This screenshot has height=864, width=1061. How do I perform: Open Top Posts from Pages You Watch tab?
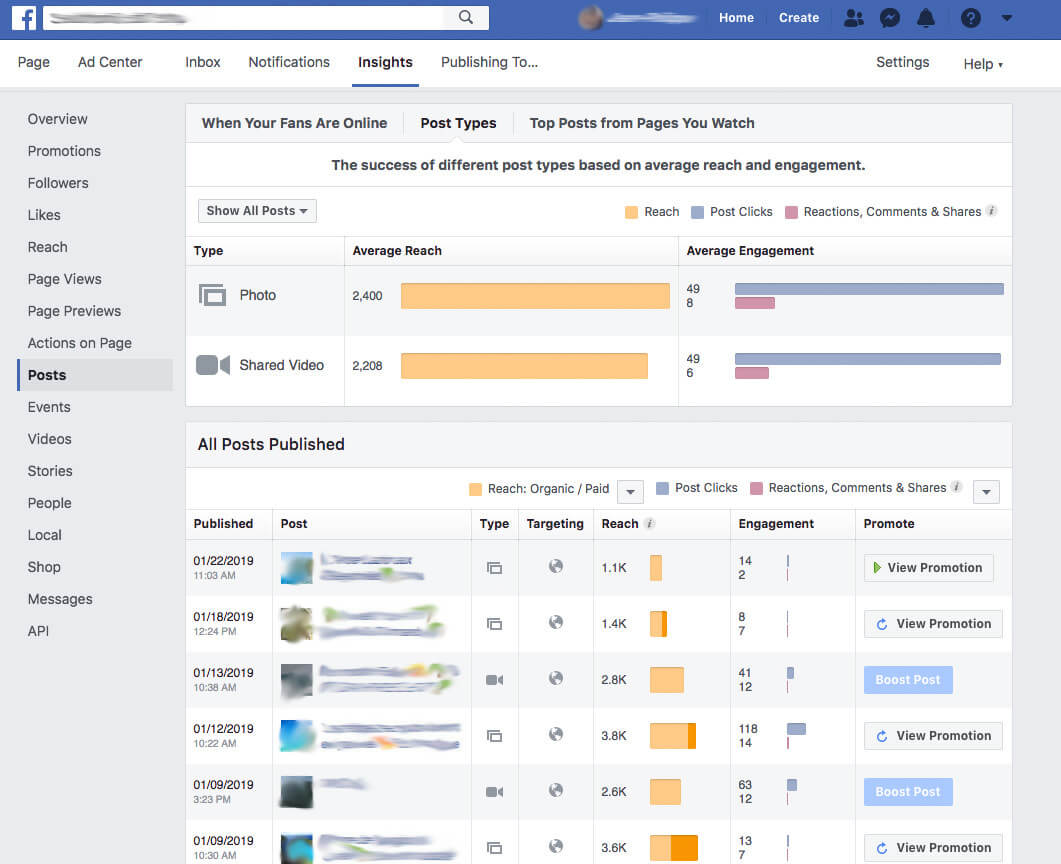pos(642,123)
